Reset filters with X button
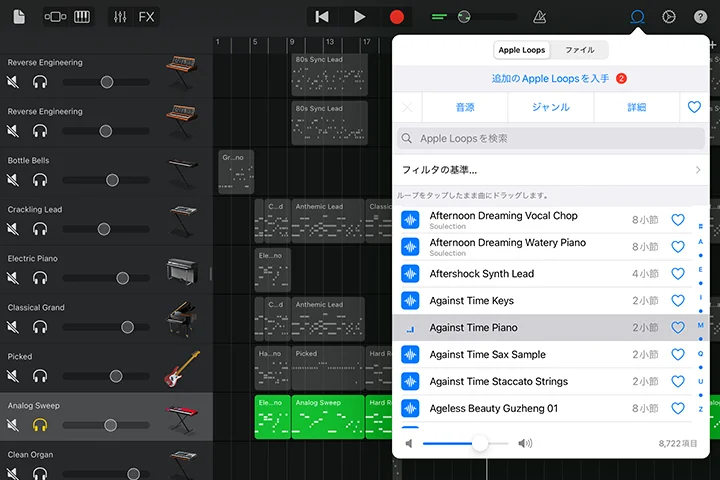Screen dimensions: 720x480 [x=407, y=107]
